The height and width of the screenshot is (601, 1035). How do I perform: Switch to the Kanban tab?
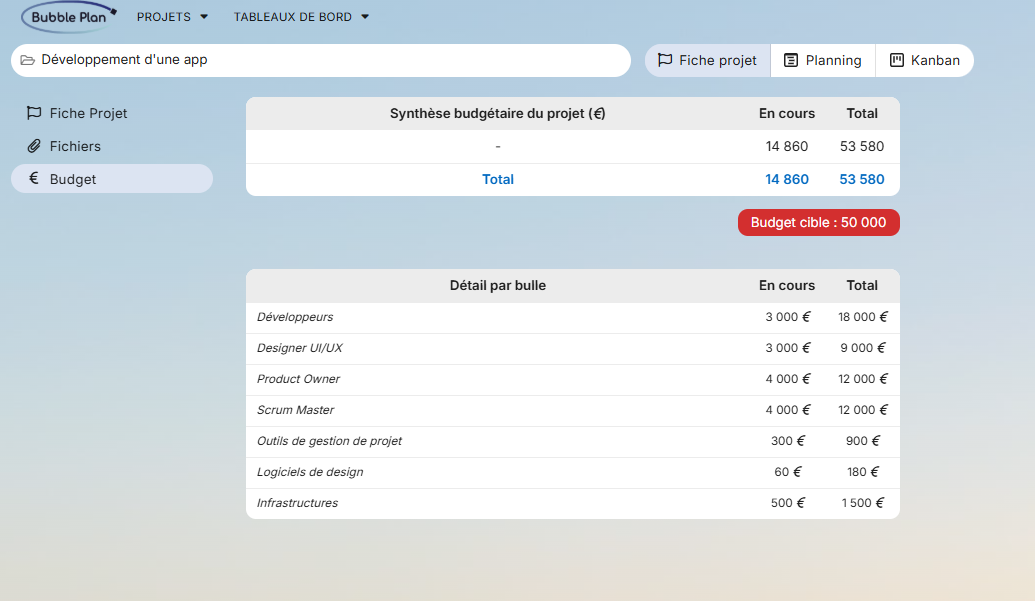pos(925,61)
